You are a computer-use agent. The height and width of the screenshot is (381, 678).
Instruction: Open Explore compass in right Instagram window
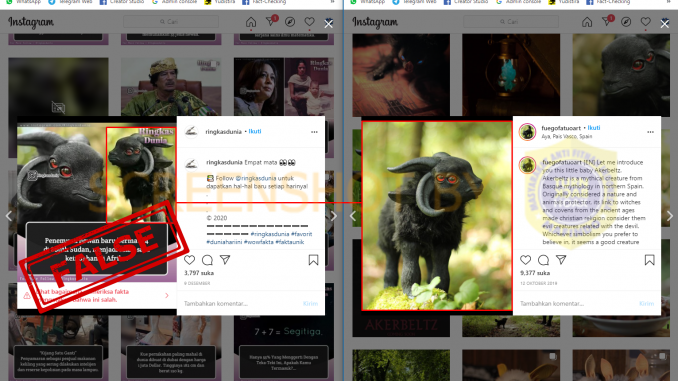click(x=626, y=22)
